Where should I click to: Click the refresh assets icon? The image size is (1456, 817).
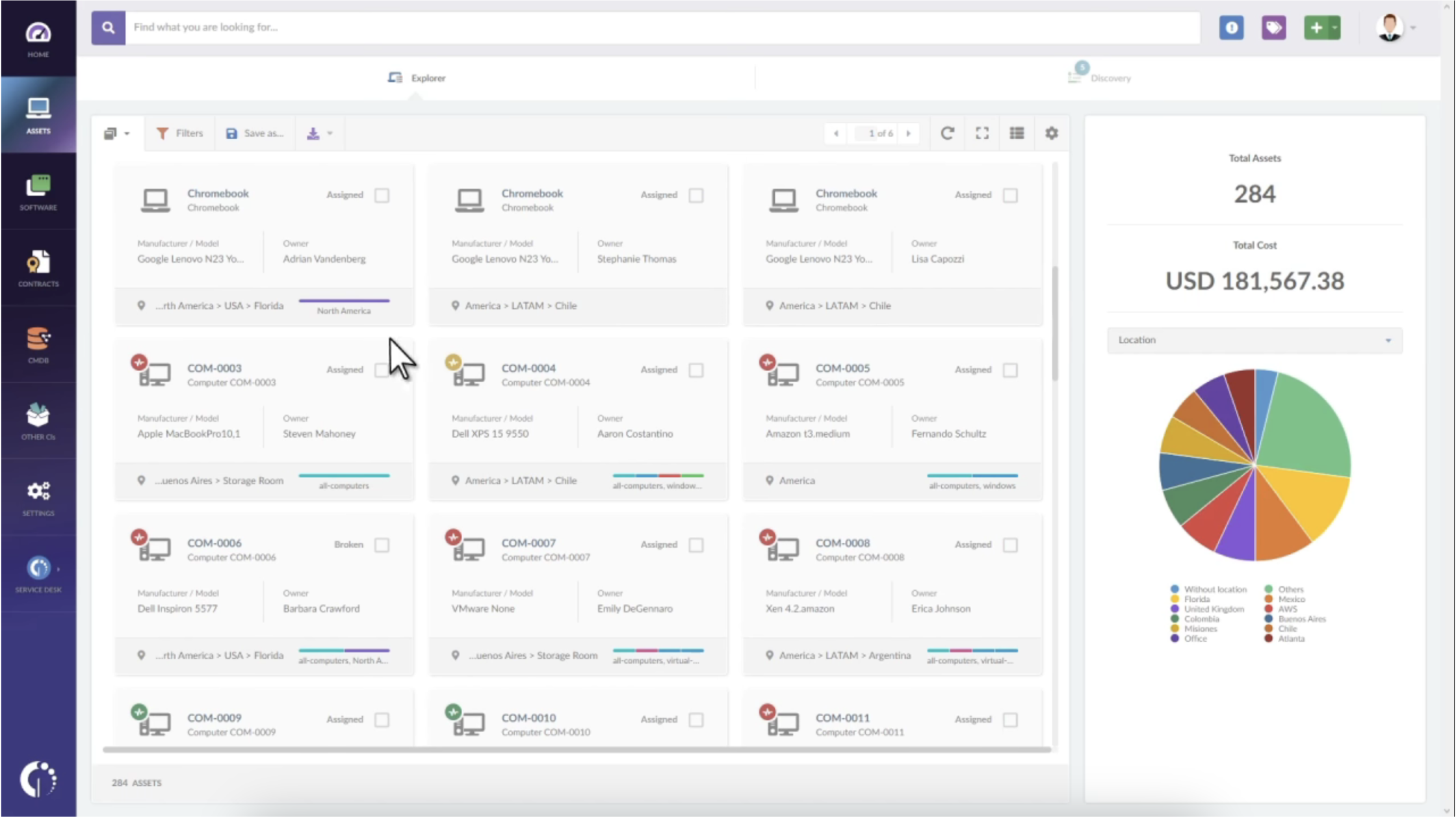(x=947, y=133)
